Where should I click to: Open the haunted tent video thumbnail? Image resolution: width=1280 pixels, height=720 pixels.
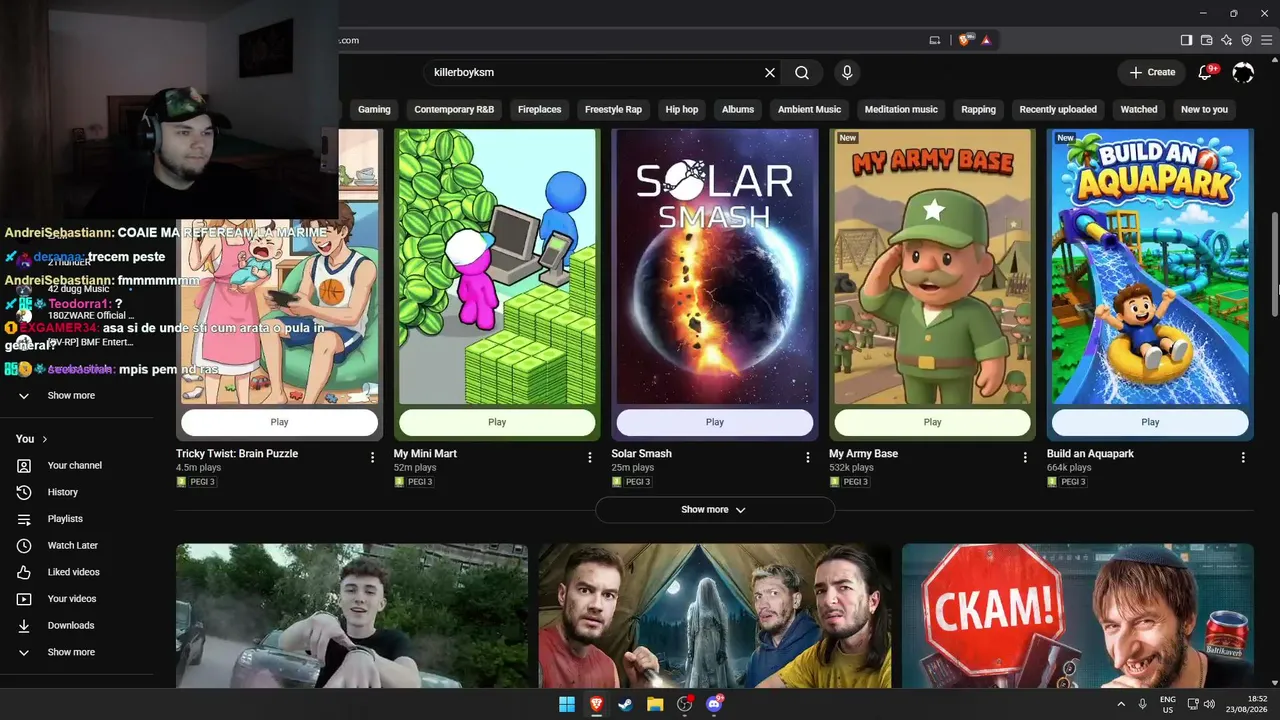[715, 616]
